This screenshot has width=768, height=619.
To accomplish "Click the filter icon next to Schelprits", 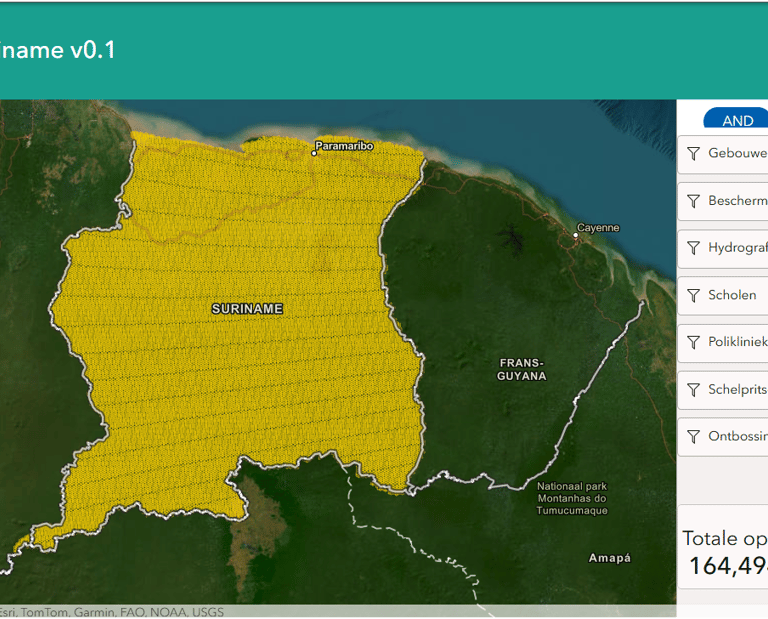I will [x=693, y=390].
